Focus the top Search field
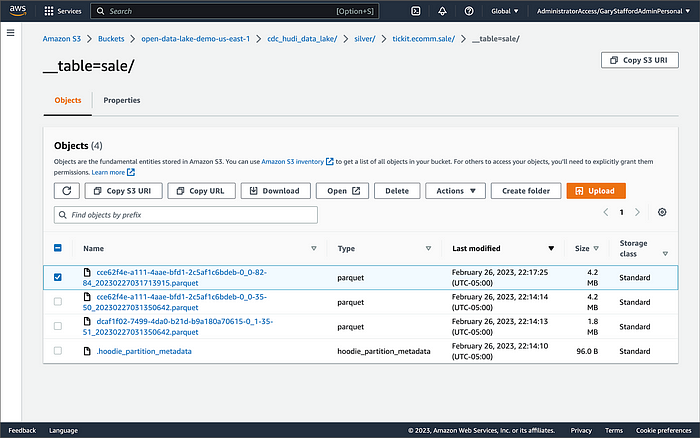The width and height of the screenshot is (700, 438). pyautogui.click(x=235, y=11)
